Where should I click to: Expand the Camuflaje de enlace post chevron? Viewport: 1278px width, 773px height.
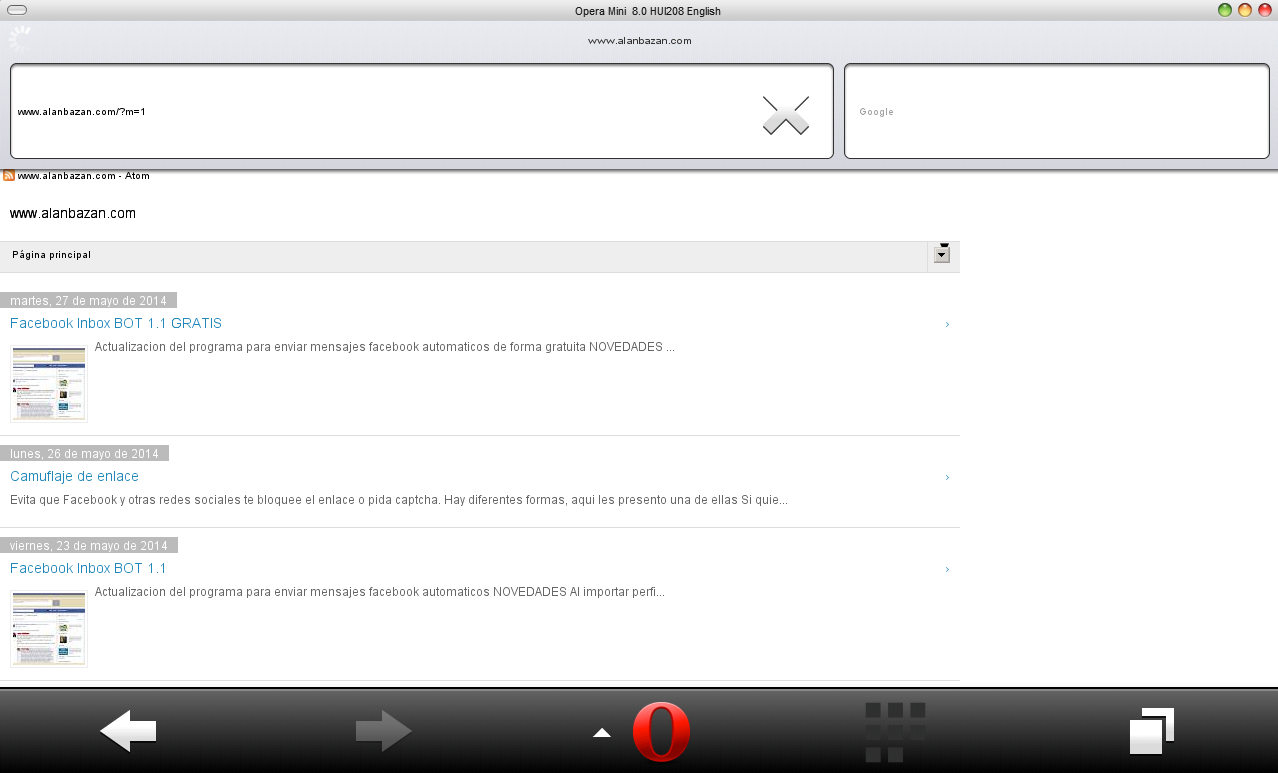coord(946,477)
